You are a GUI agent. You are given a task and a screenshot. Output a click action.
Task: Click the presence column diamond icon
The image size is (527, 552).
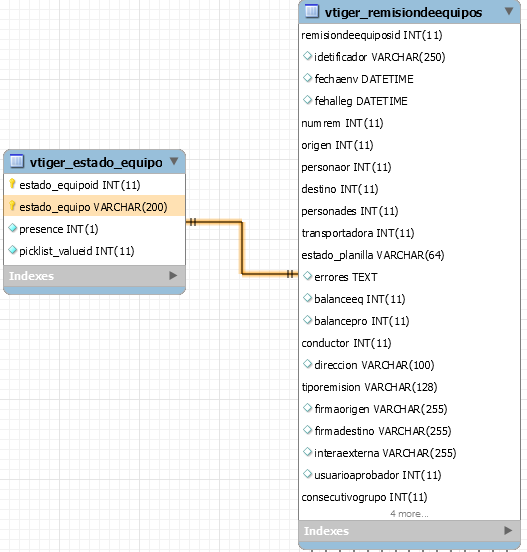coord(13,228)
